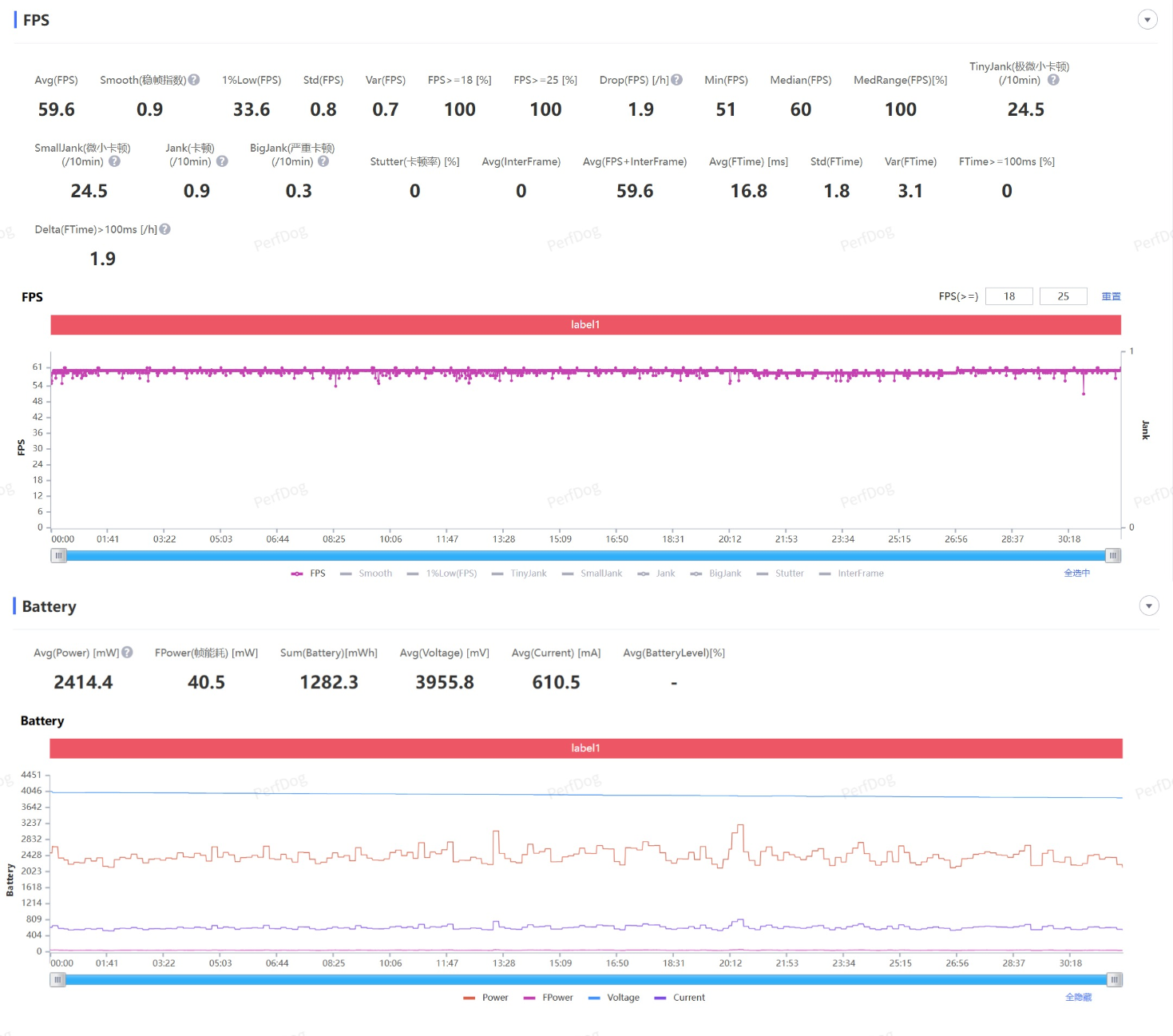Click help icon beside Drop(FPS) [/h]
The height and width of the screenshot is (1036, 1173).
677,80
